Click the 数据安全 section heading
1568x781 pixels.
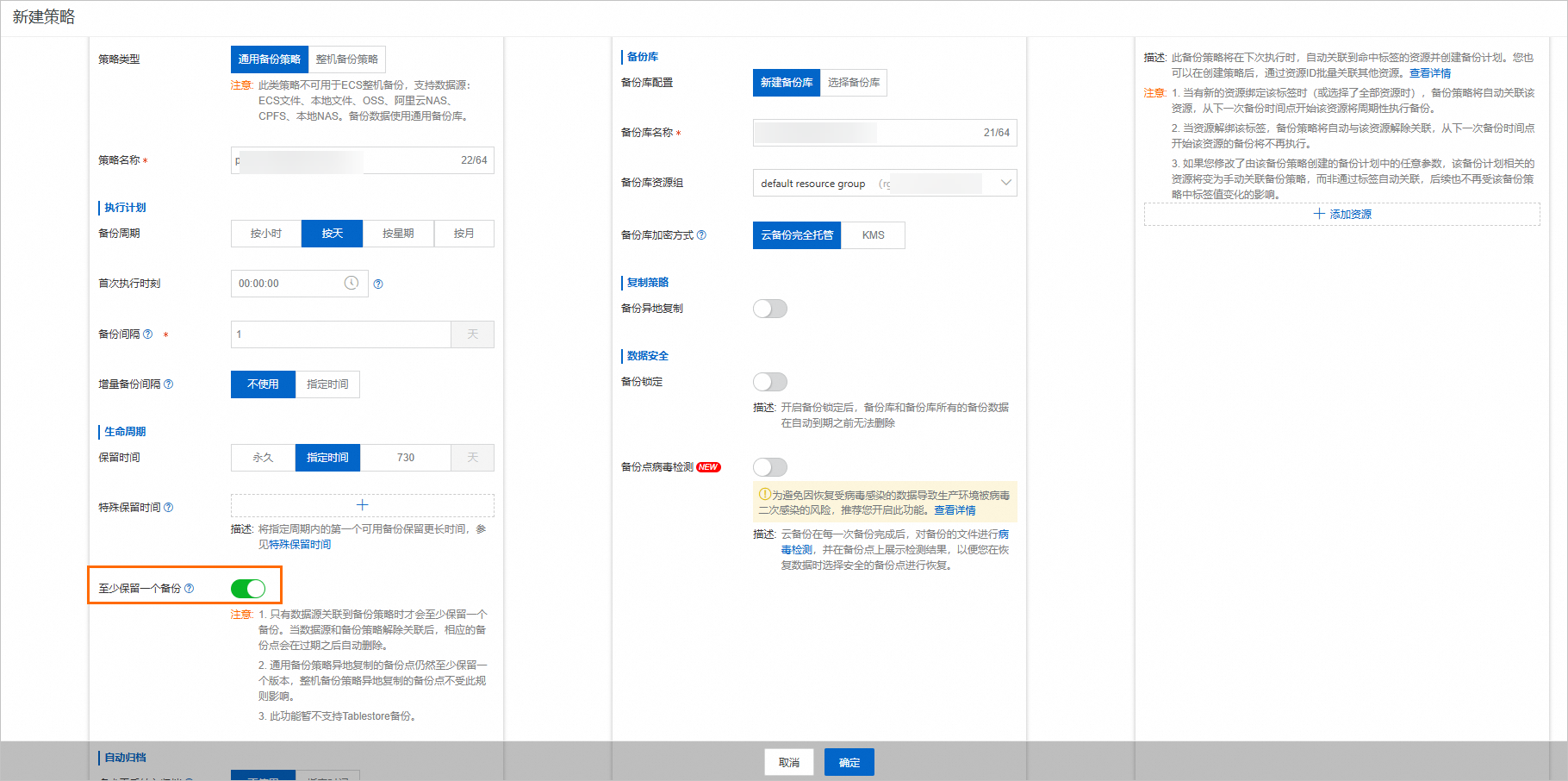point(648,356)
